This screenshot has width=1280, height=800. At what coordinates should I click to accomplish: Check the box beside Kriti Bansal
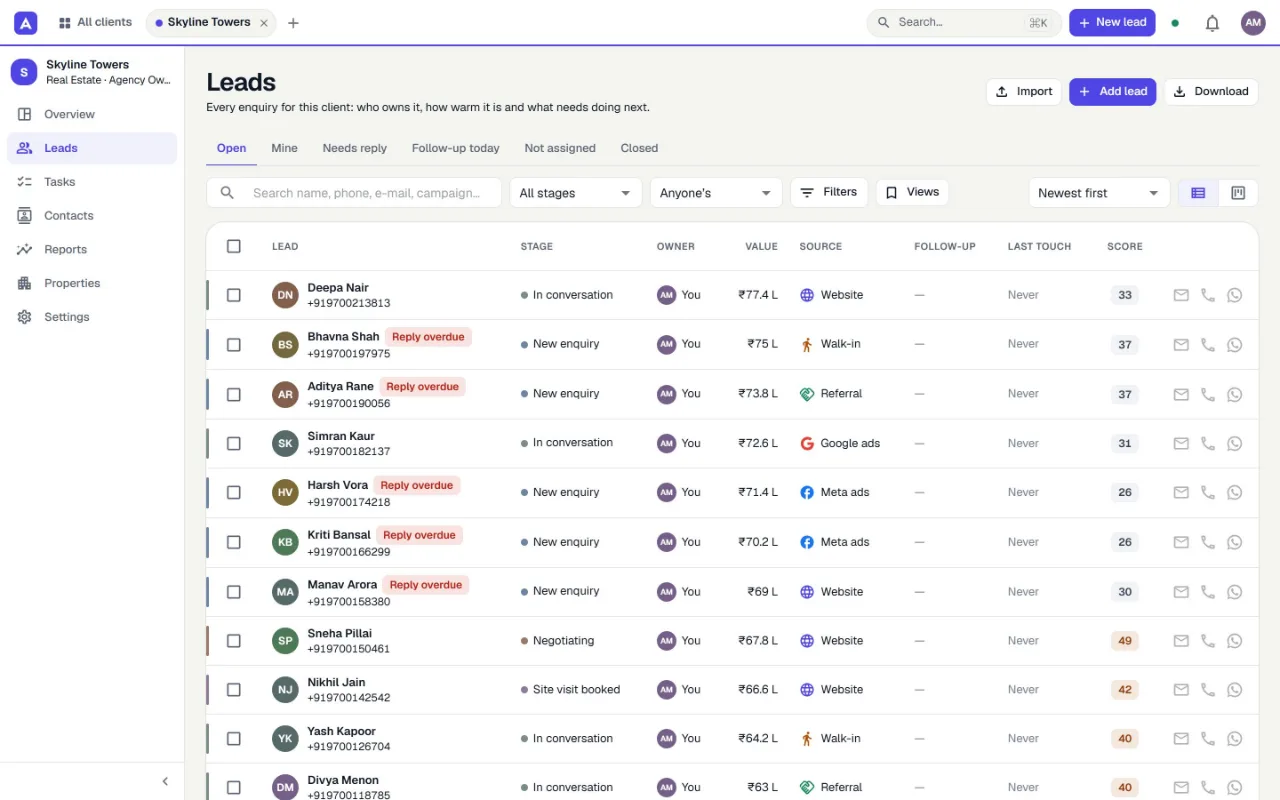(234, 542)
